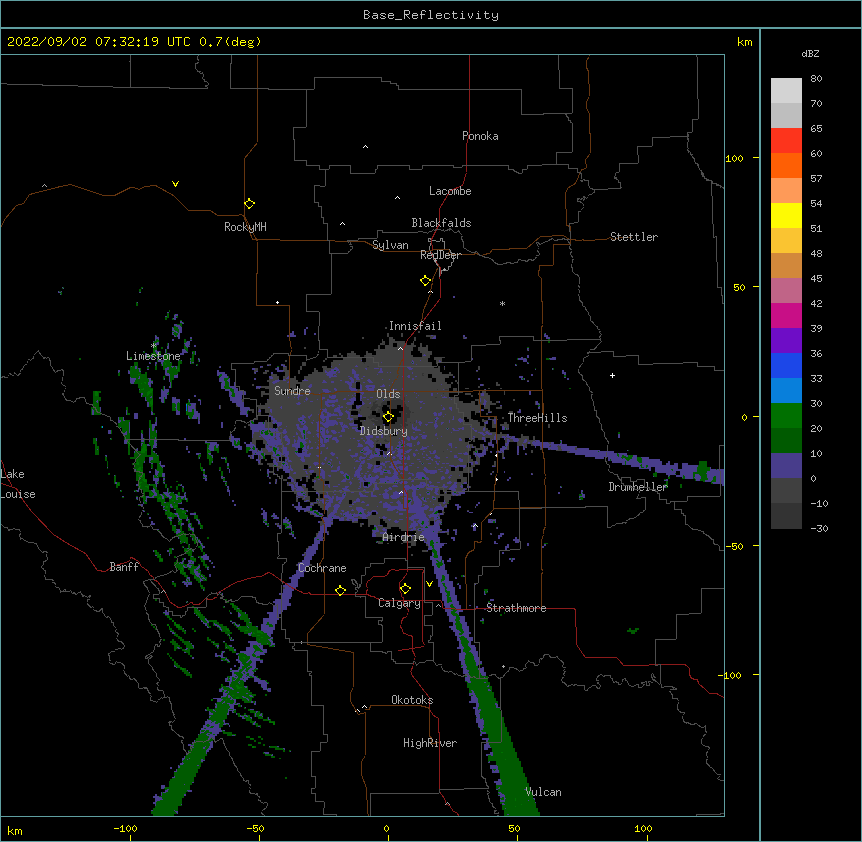Click the -50 tick on vertical km axis
Image resolution: width=862 pixels, height=842 pixels.
point(734,546)
